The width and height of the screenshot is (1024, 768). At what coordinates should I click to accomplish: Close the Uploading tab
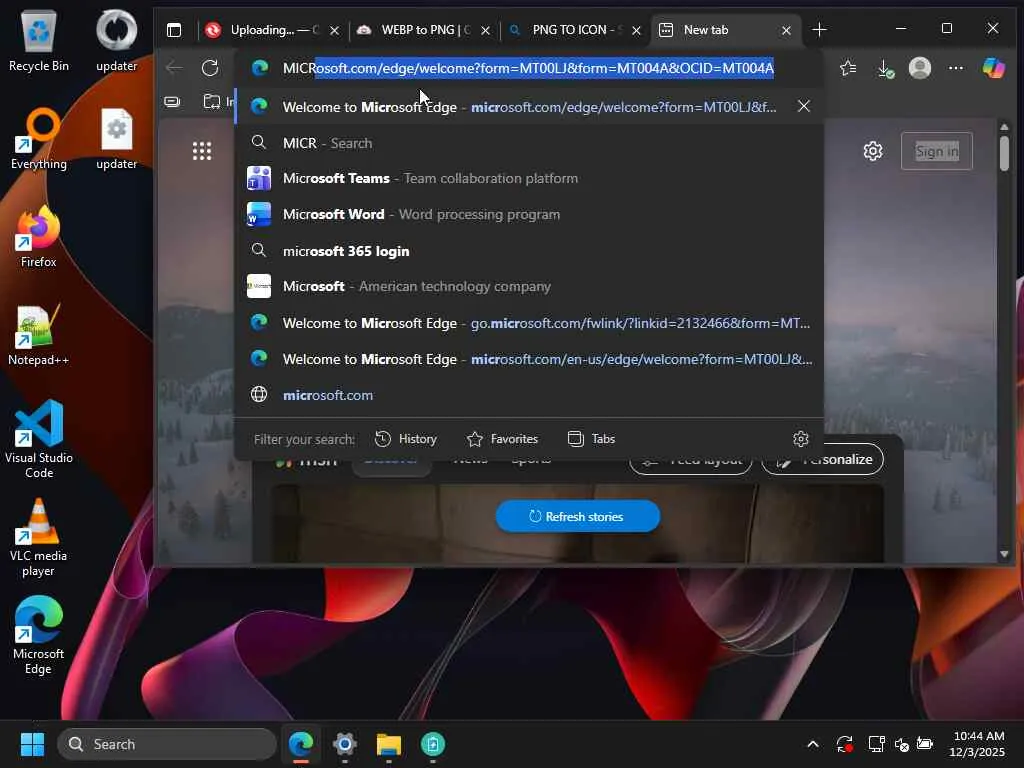(x=334, y=30)
